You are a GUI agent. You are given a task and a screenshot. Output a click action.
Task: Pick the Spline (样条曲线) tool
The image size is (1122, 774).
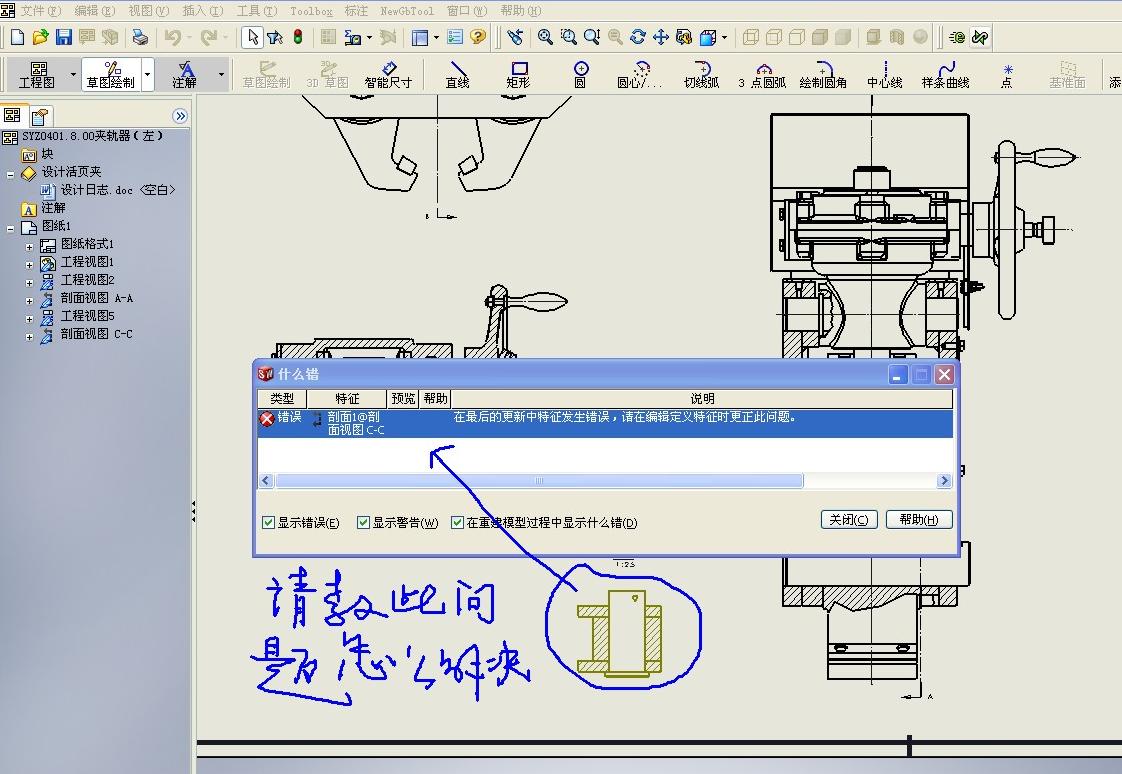tap(945, 75)
